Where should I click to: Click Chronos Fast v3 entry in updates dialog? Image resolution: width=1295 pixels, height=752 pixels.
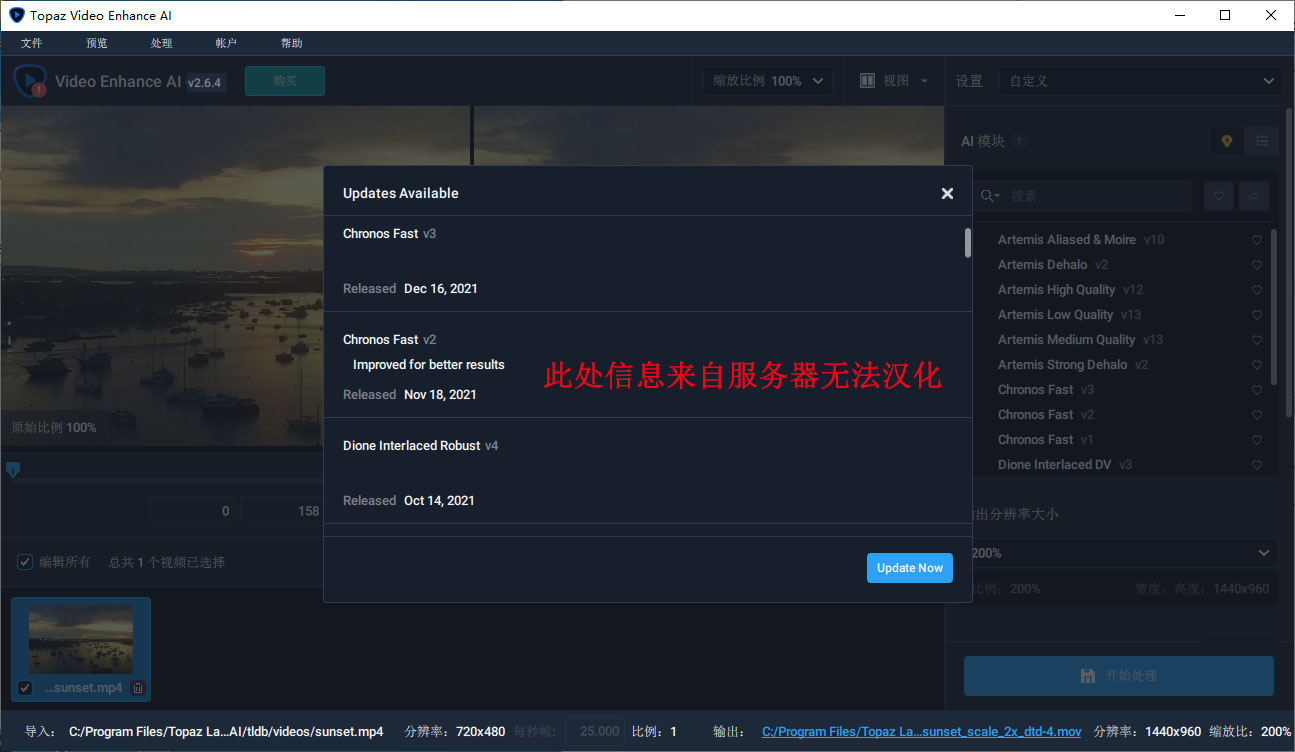[647, 263]
